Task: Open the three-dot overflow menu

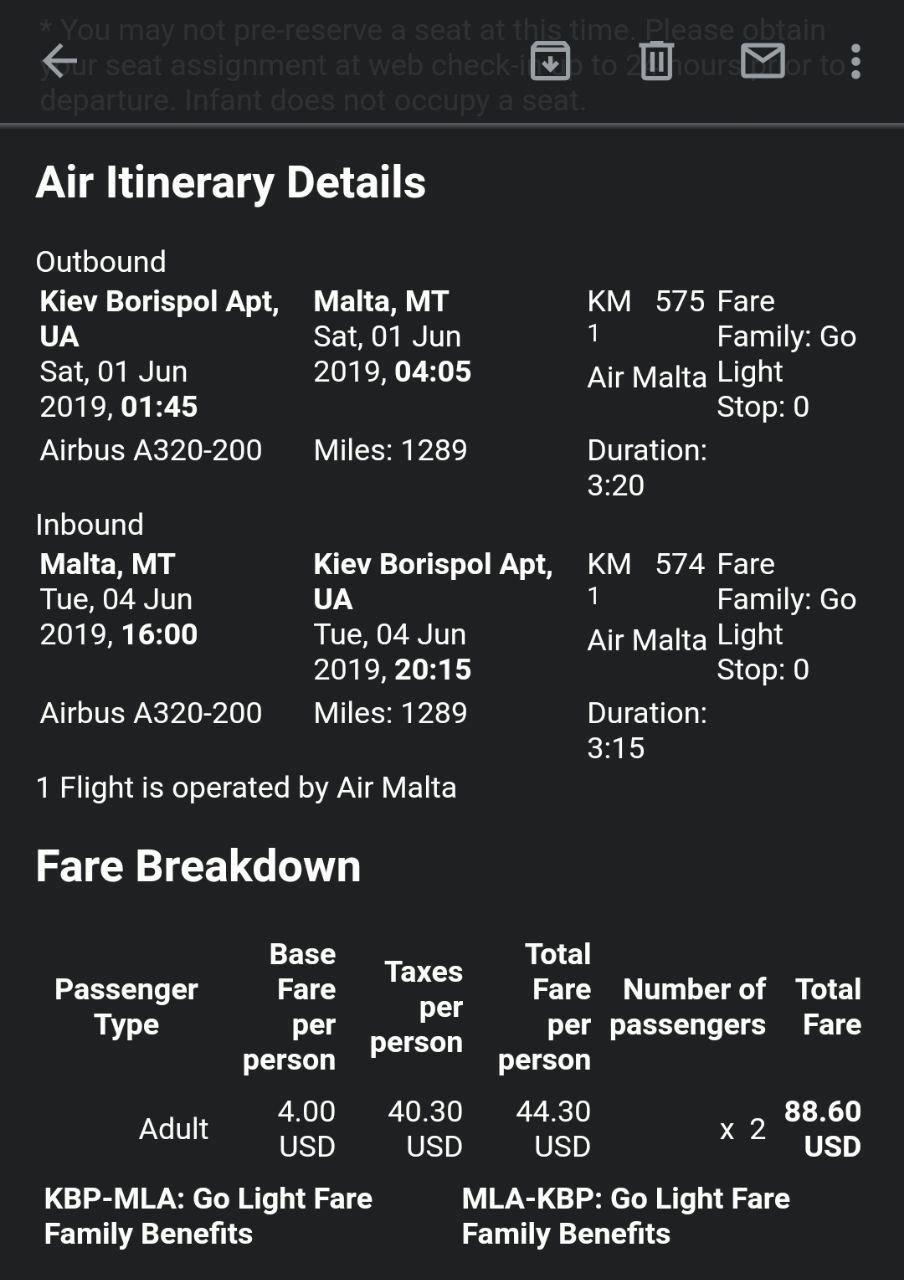Action: [x=855, y=61]
